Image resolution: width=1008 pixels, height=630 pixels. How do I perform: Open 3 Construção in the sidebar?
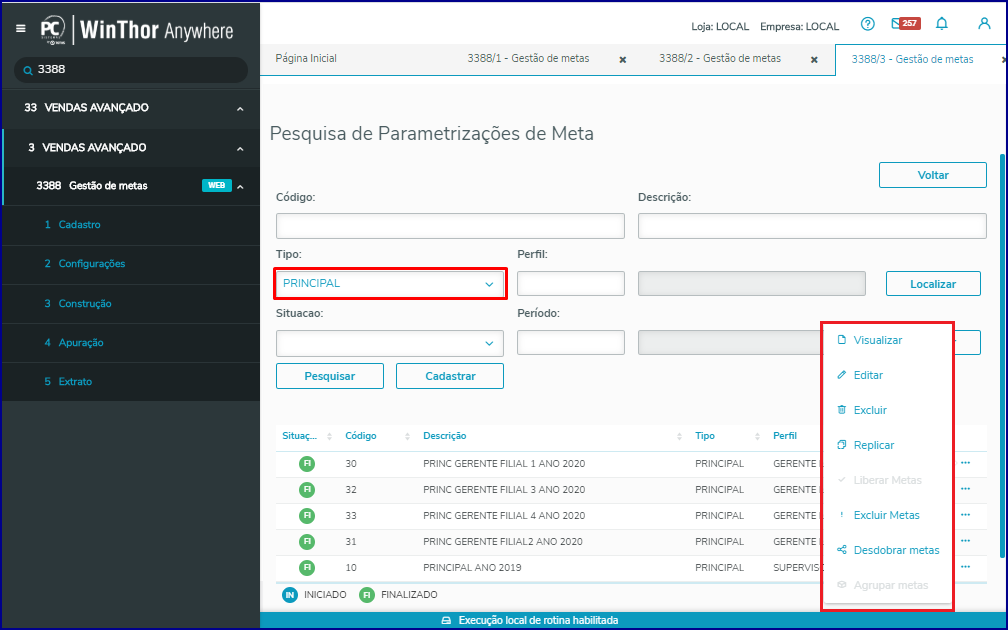pos(131,303)
